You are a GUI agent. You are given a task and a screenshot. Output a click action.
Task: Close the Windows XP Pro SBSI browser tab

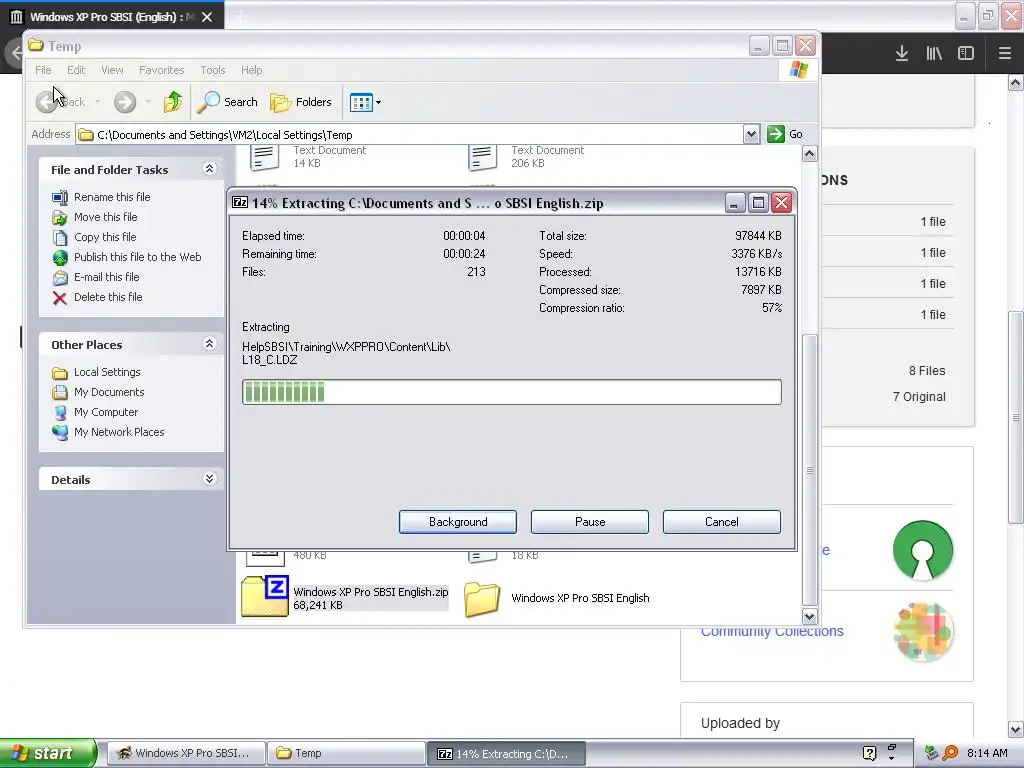click(x=207, y=17)
